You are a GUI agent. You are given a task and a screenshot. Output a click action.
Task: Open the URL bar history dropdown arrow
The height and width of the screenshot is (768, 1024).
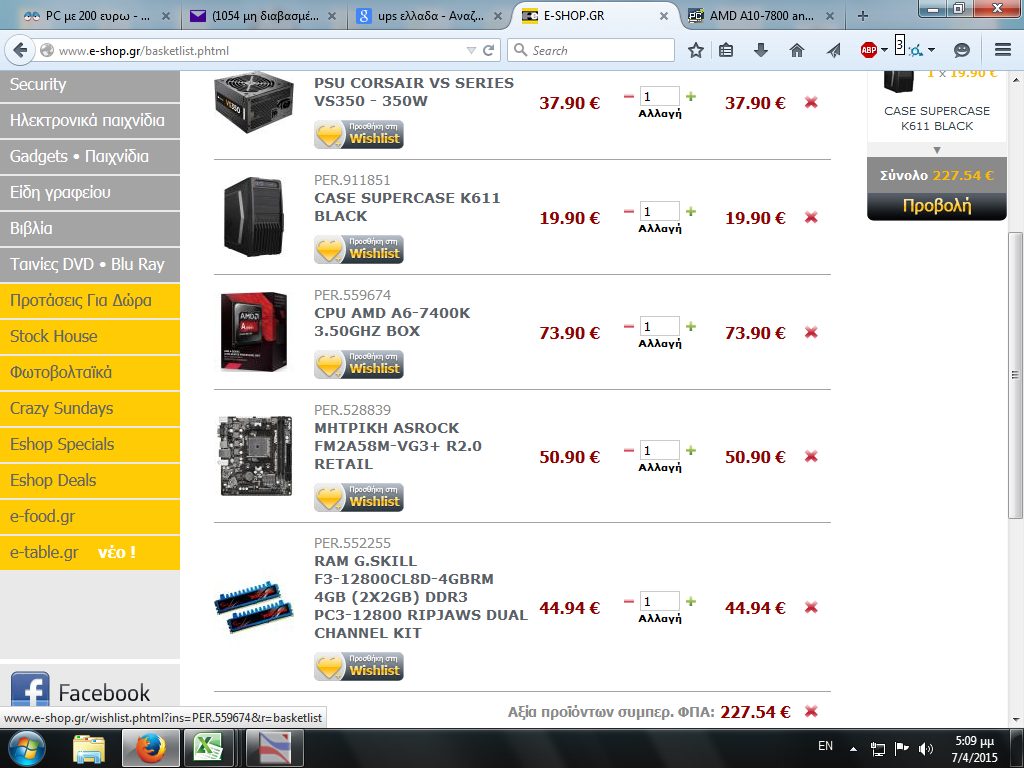click(x=471, y=50)
